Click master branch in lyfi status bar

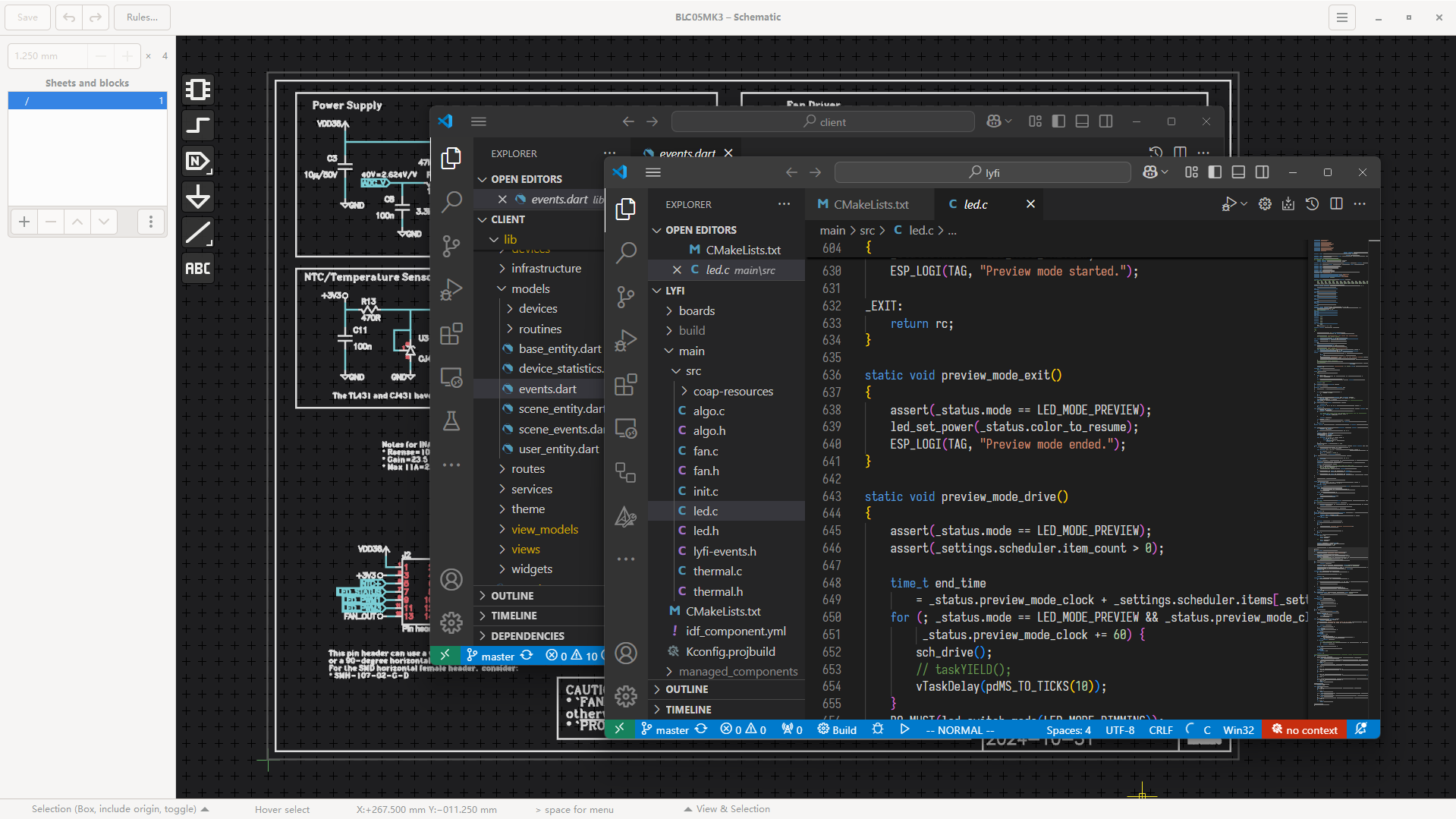coord(665,729)
